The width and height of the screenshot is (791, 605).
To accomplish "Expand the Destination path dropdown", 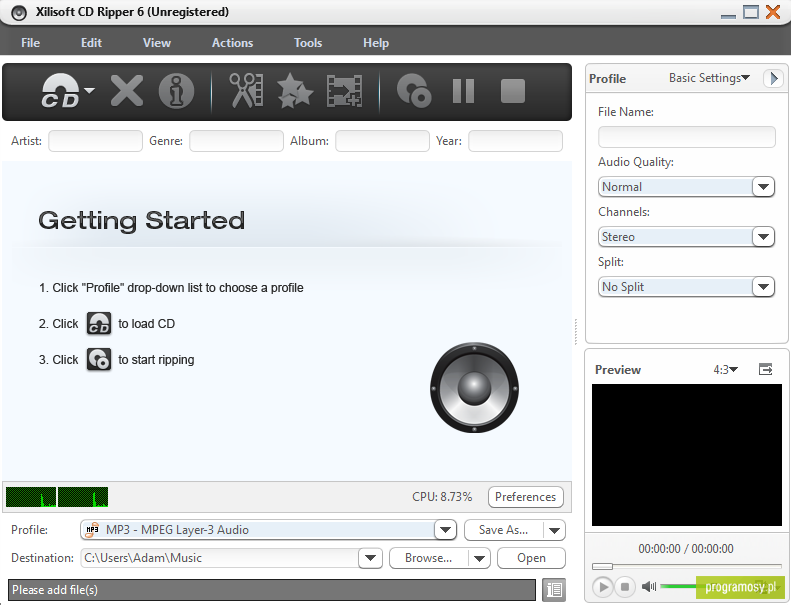I will click(x=370, y=558).
